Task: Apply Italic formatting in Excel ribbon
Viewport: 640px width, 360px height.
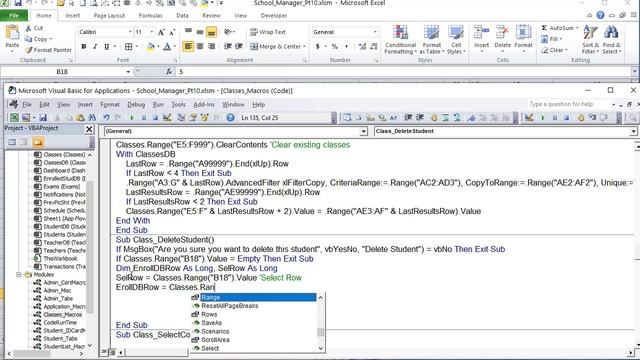Action: [95, 47]
